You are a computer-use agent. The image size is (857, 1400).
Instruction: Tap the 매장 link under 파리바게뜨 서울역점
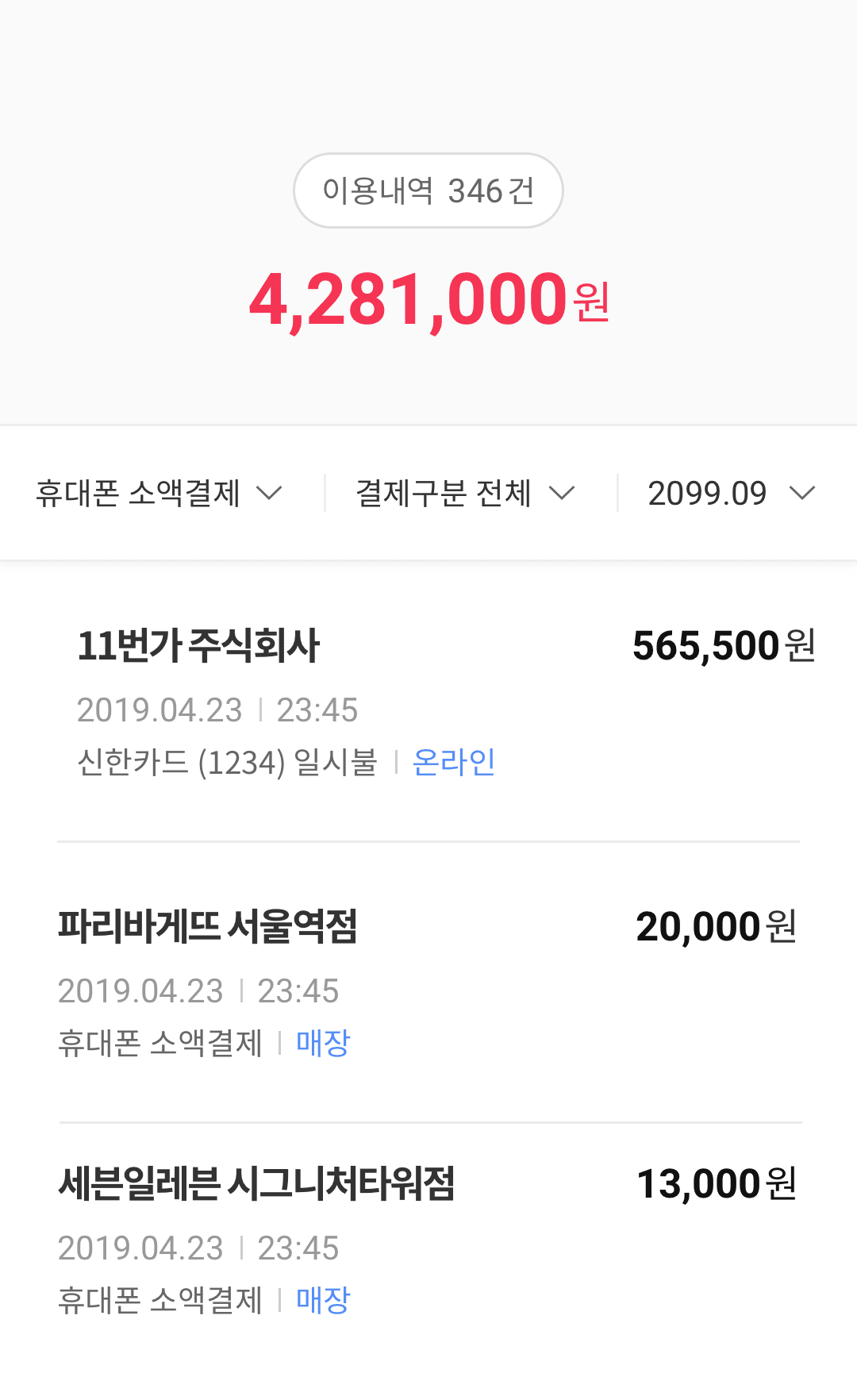coord(323,1043)
